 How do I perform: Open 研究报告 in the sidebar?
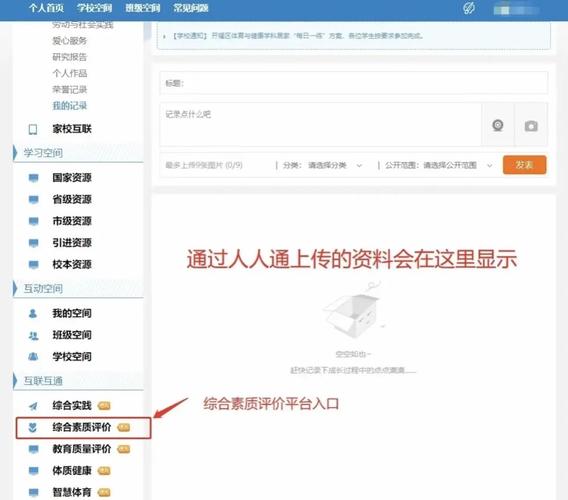coord(70,57)
